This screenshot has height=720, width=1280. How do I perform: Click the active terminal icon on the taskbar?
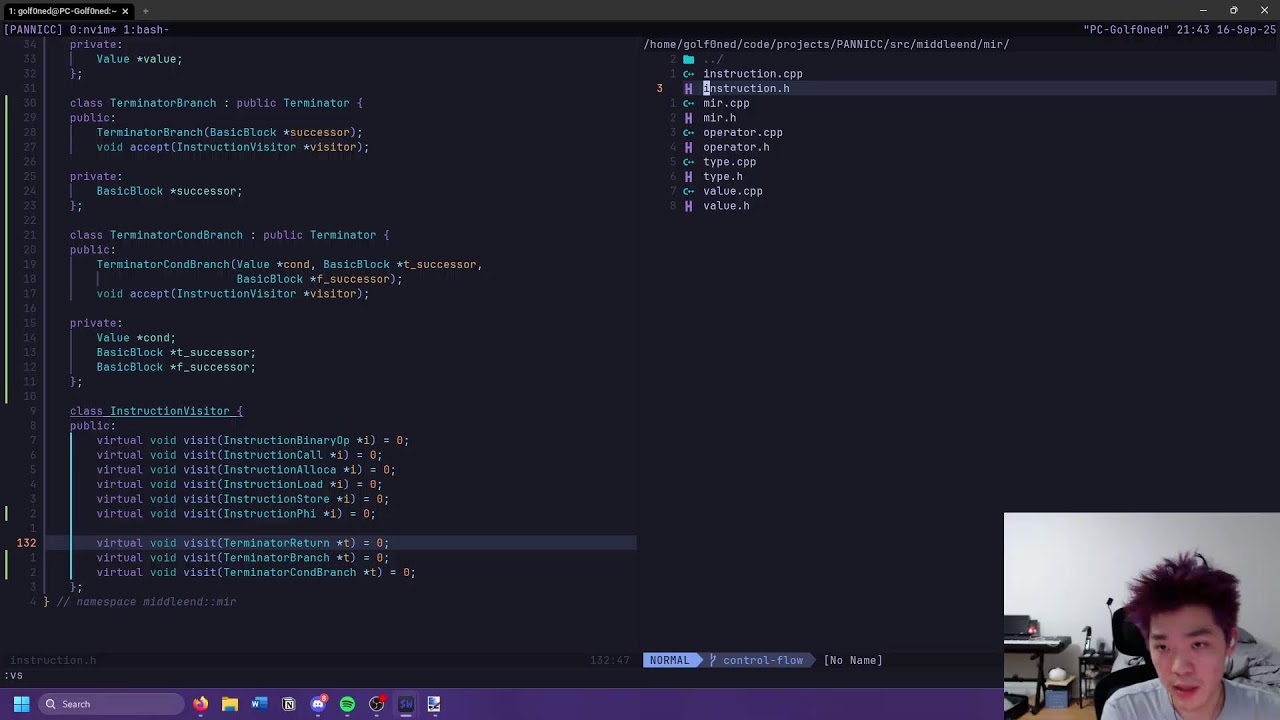tap(406, 704)
